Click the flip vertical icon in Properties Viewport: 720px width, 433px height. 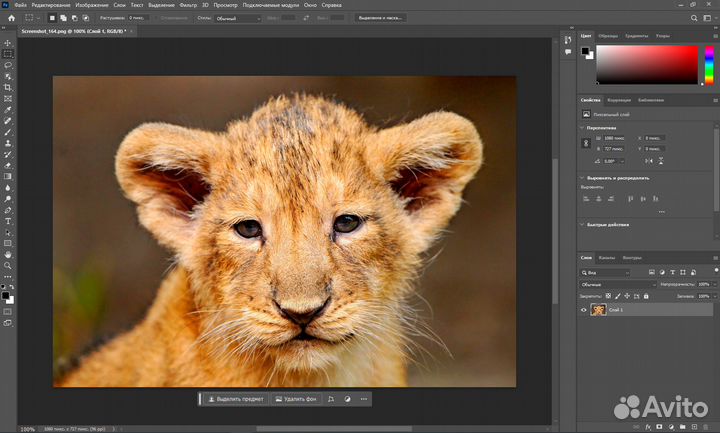661,161
